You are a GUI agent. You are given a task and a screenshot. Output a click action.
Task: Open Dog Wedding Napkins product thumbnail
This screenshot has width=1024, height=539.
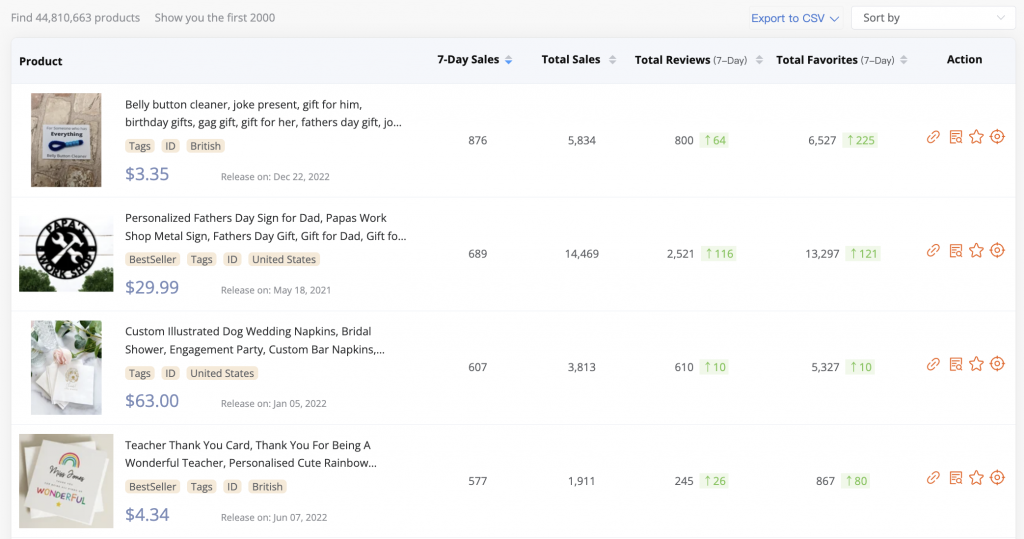tap(66, 367)
